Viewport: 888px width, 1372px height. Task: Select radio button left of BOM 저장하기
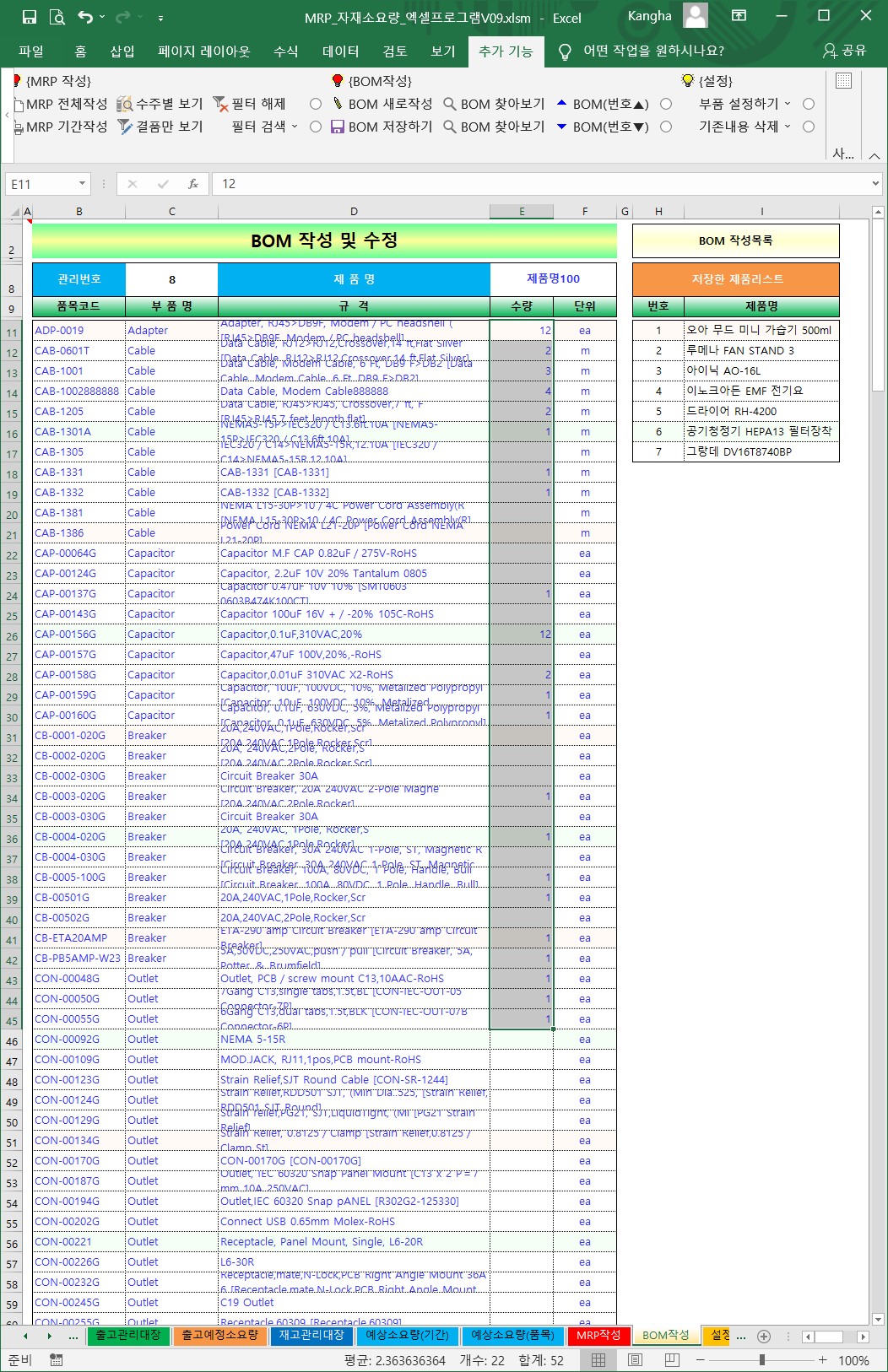pos(316,127)
